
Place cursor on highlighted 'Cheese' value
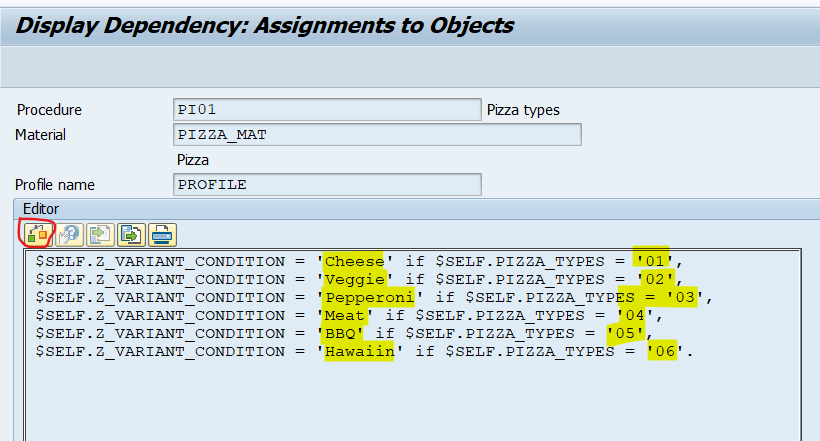(x=354, y=262)
